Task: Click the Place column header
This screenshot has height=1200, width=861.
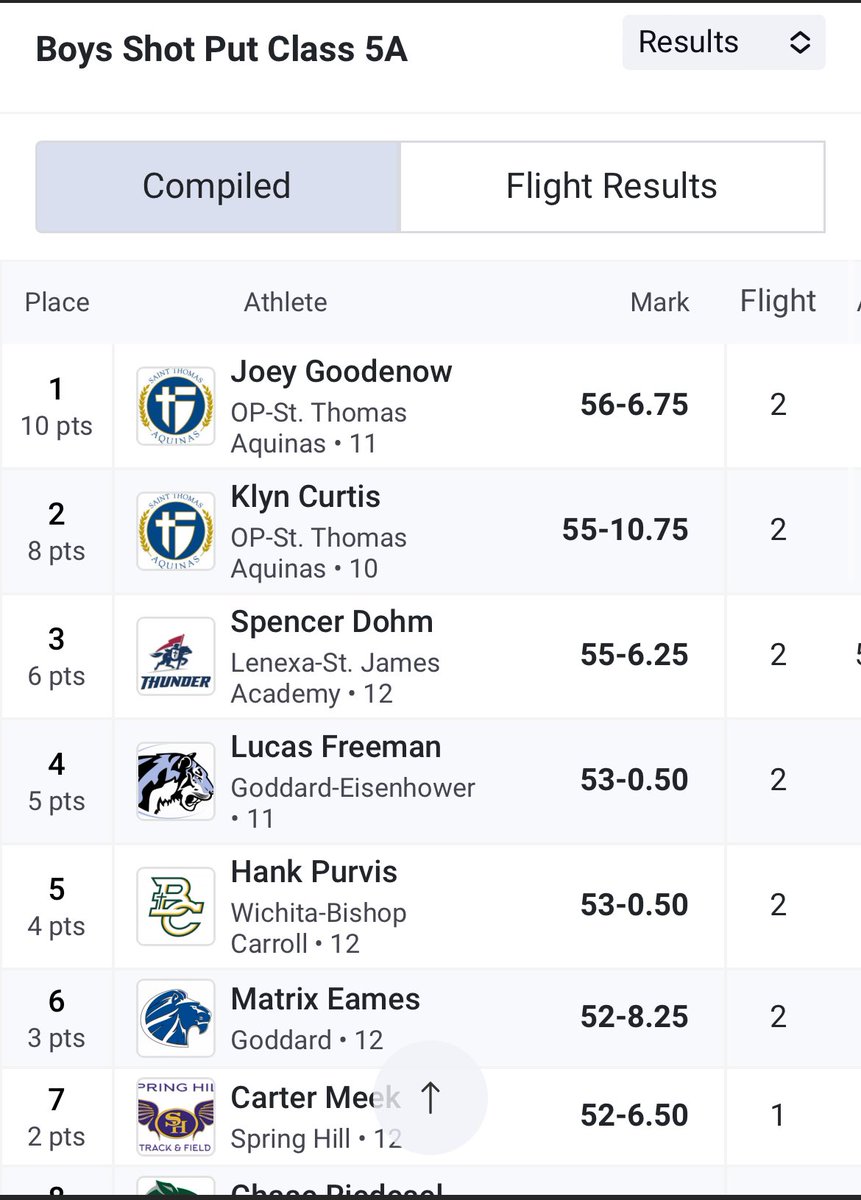Action: pyautogui.click(x=57, y=302)
